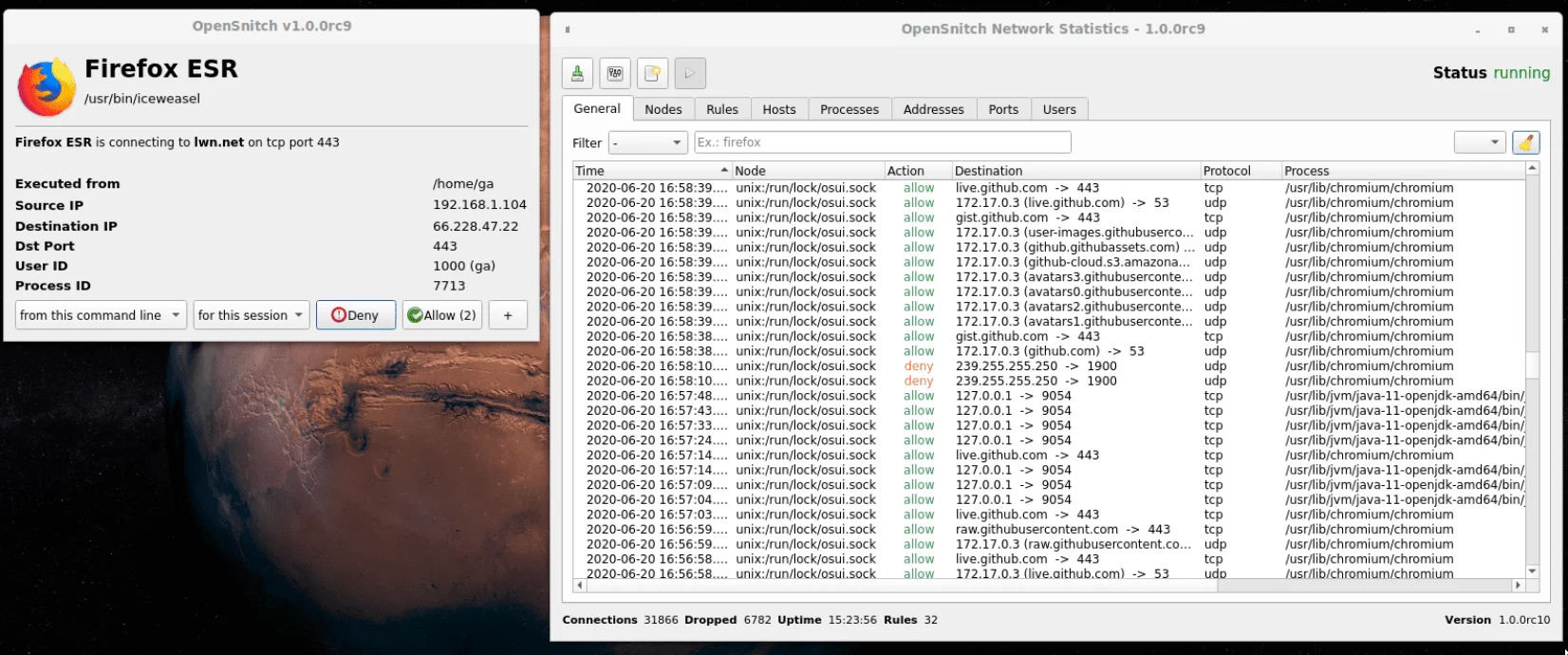This screenshot has height=655, width=1568.
Task: Select row '172.17.0.3 (raw.githubusercontent.co...'
Action: point(1049,545)
